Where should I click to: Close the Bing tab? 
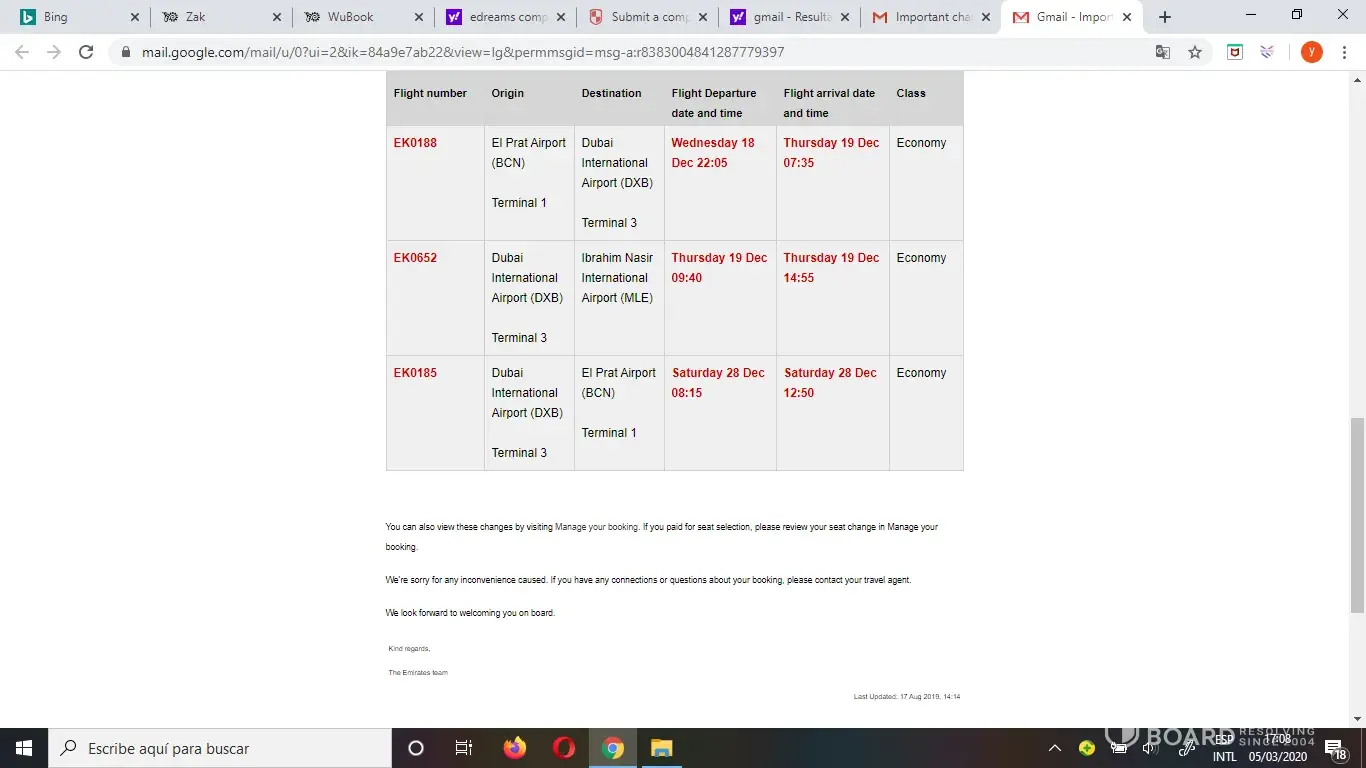[x=134, y=17]
